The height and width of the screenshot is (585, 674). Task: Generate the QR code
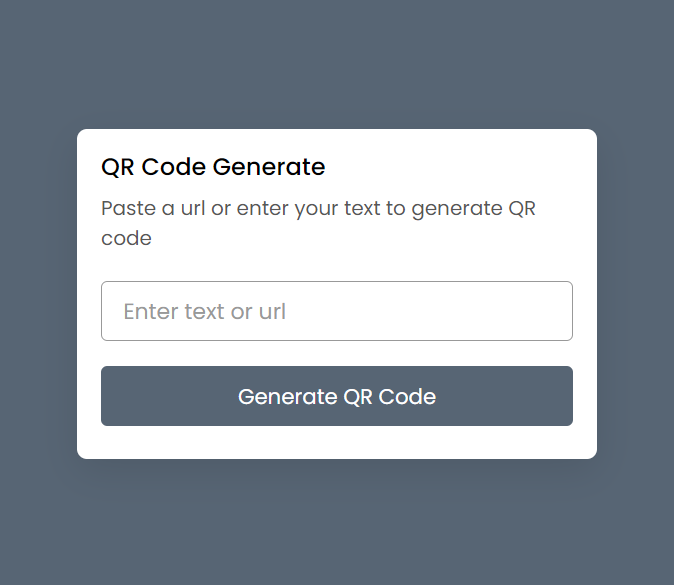336,396
